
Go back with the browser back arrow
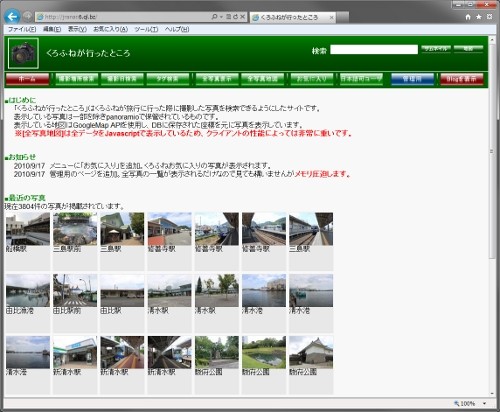coord(12,17)
